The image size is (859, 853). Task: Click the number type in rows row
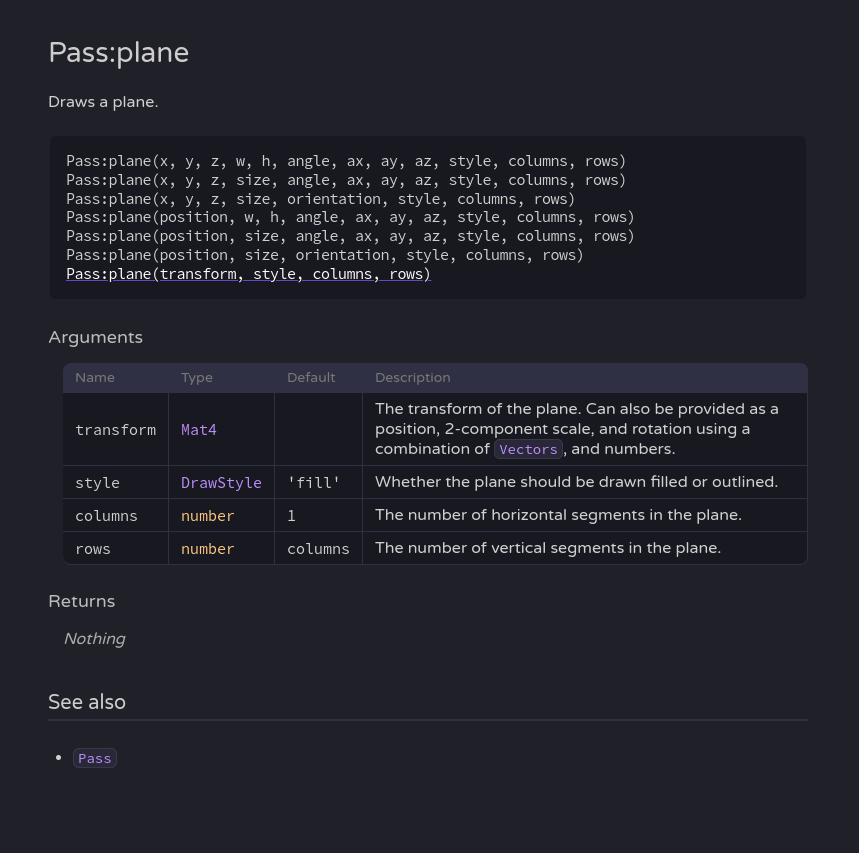208,548
